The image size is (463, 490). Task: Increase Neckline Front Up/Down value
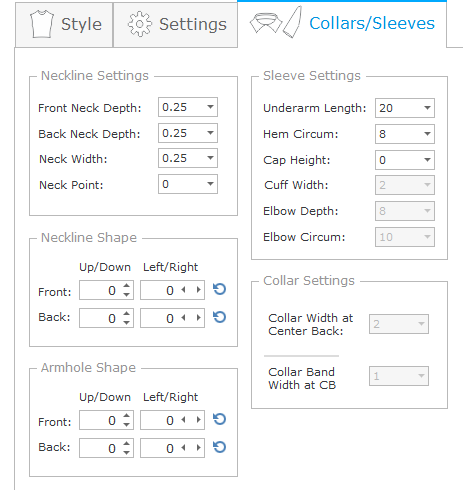126,286
